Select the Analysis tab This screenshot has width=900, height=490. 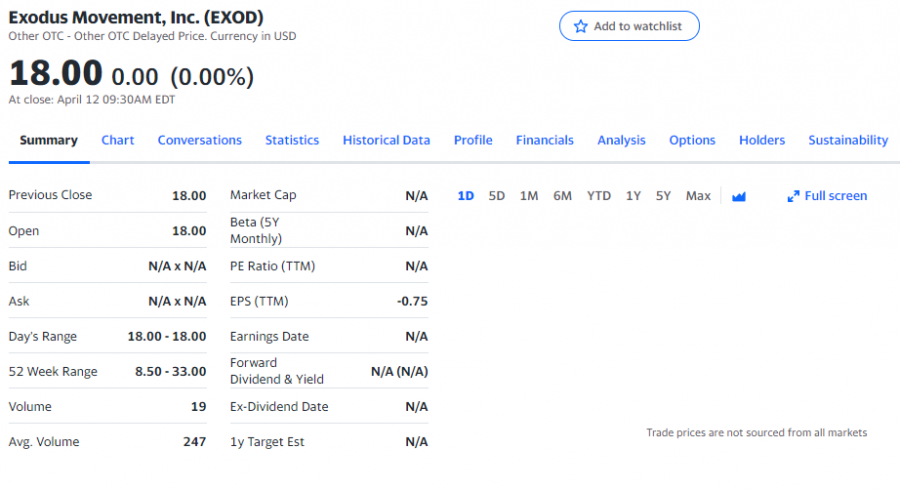pos(621,140)
